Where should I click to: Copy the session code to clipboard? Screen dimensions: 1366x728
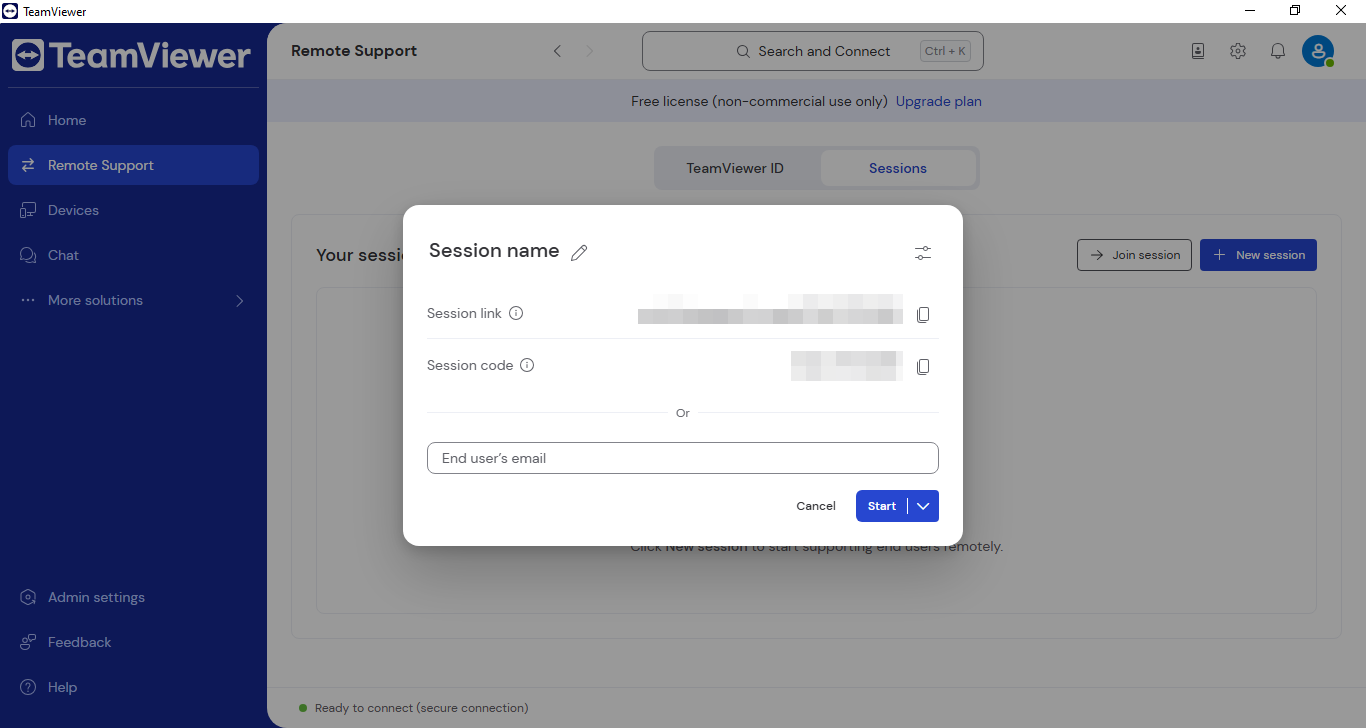[923, 367]
